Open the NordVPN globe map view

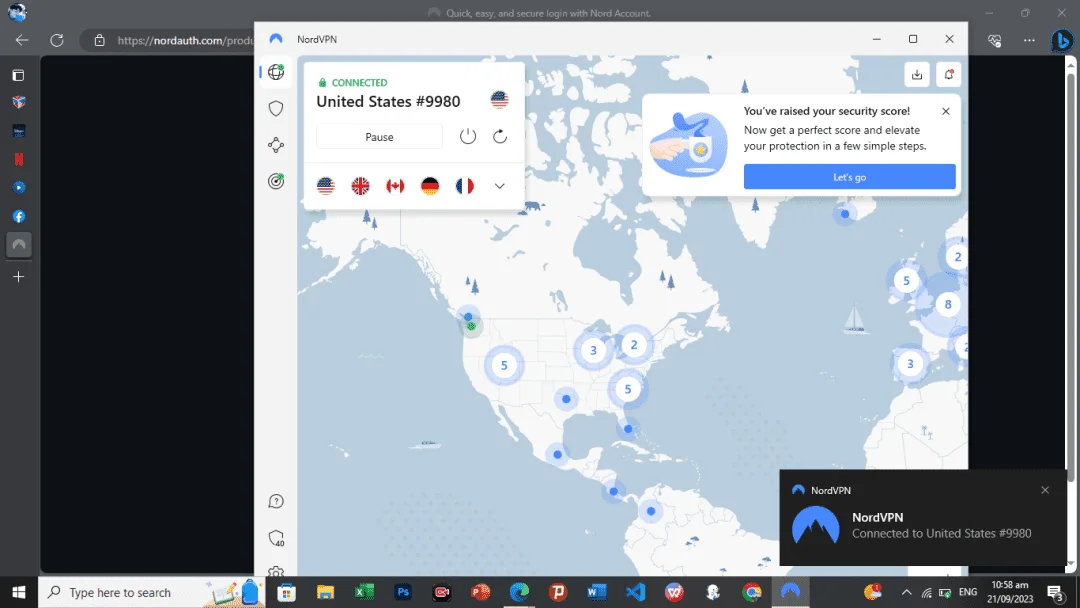pyautogui.click(x=276, y=72)
